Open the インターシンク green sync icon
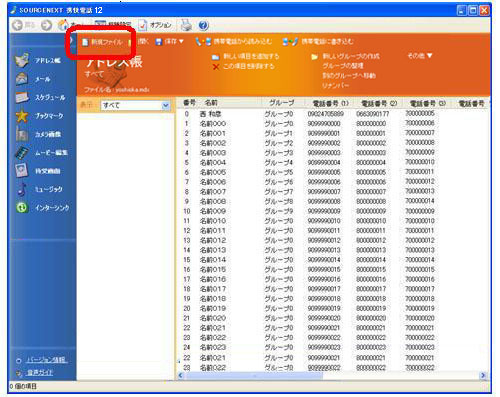This screenshot has width=500, height=397. (x=22, y=207)
